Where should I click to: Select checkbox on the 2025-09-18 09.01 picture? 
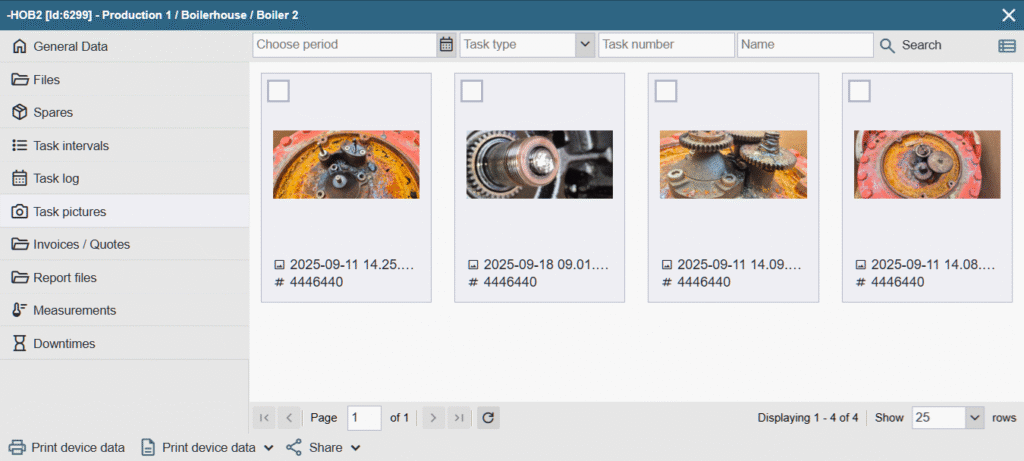[472, 91]
